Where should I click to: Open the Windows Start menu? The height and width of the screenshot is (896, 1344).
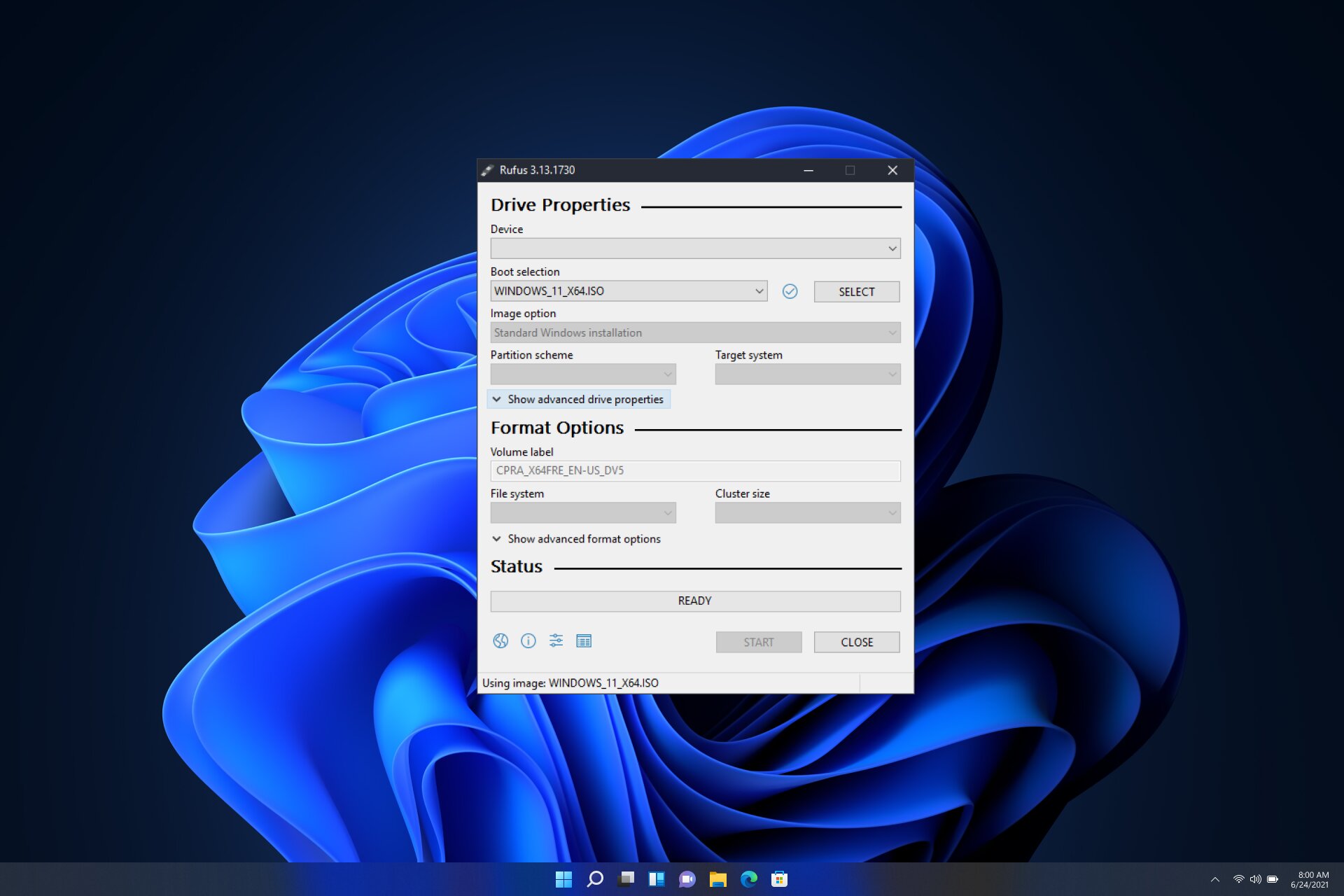coord(563,879)
